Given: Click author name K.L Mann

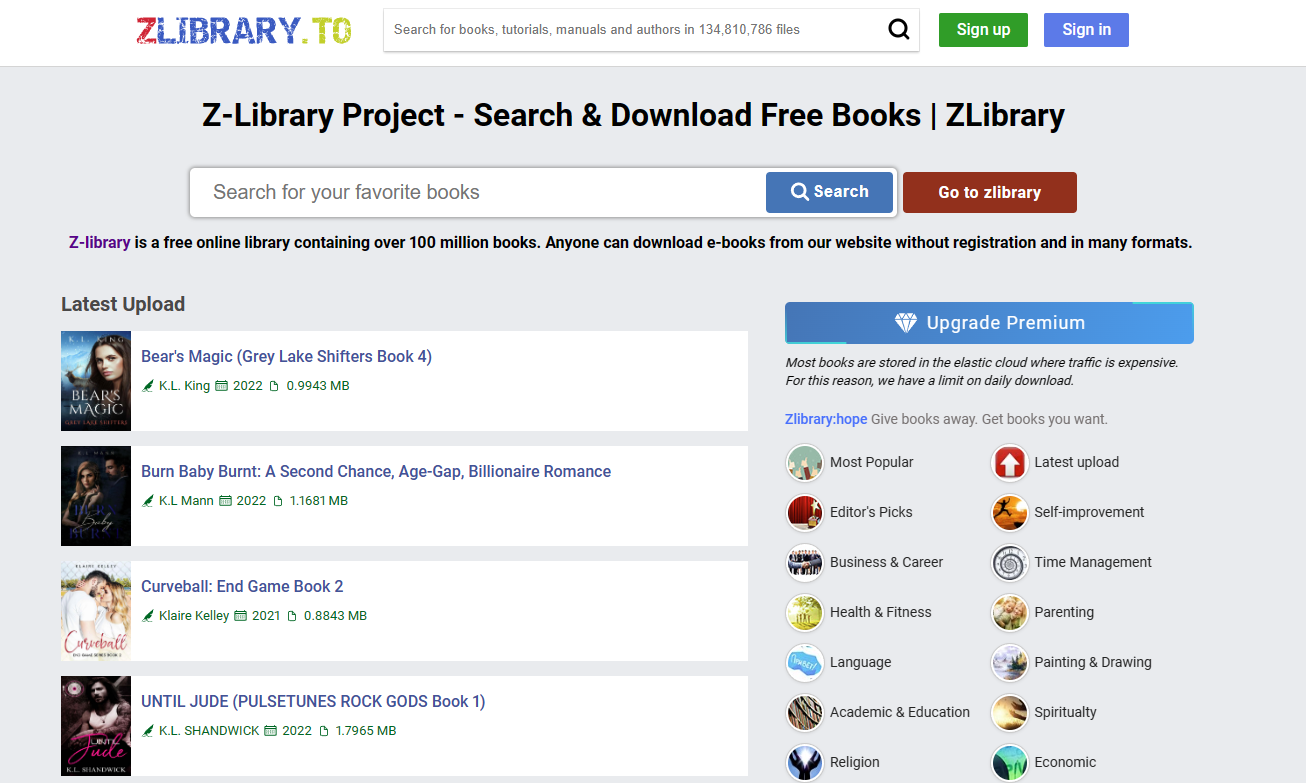Looking at the screenshot, I should click(186, 501).
